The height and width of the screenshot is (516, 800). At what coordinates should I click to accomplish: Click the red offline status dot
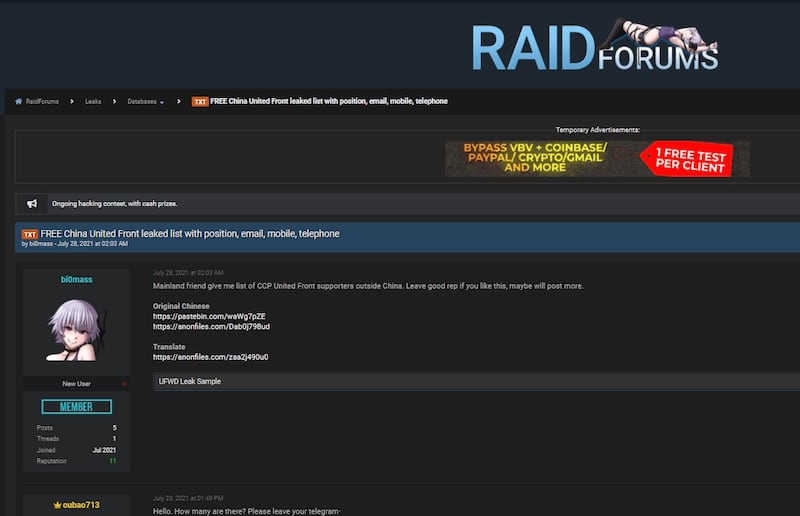pyautogui.click(x=124, y=383)
